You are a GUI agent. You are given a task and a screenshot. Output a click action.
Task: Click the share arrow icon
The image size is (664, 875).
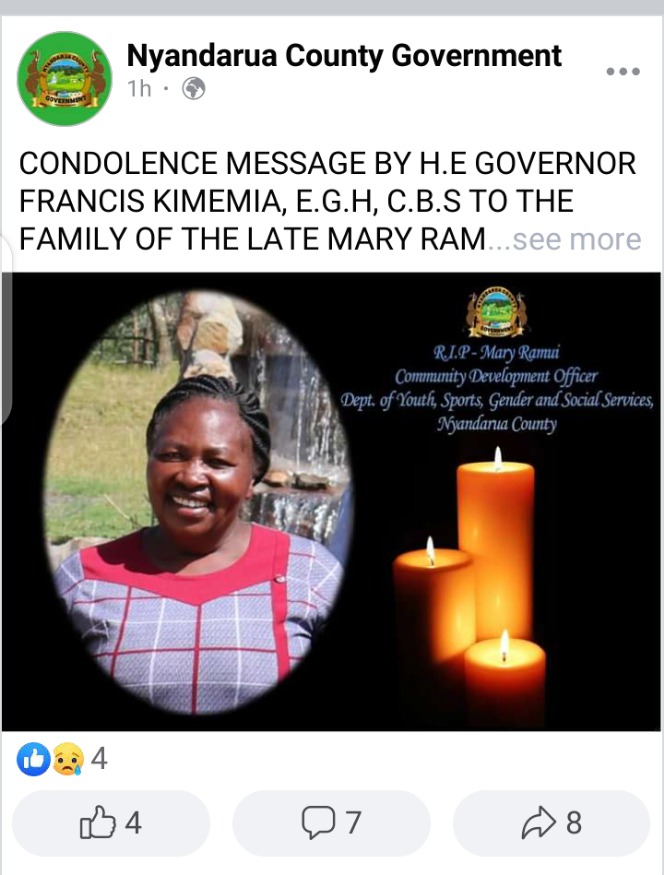pos(538,823)
